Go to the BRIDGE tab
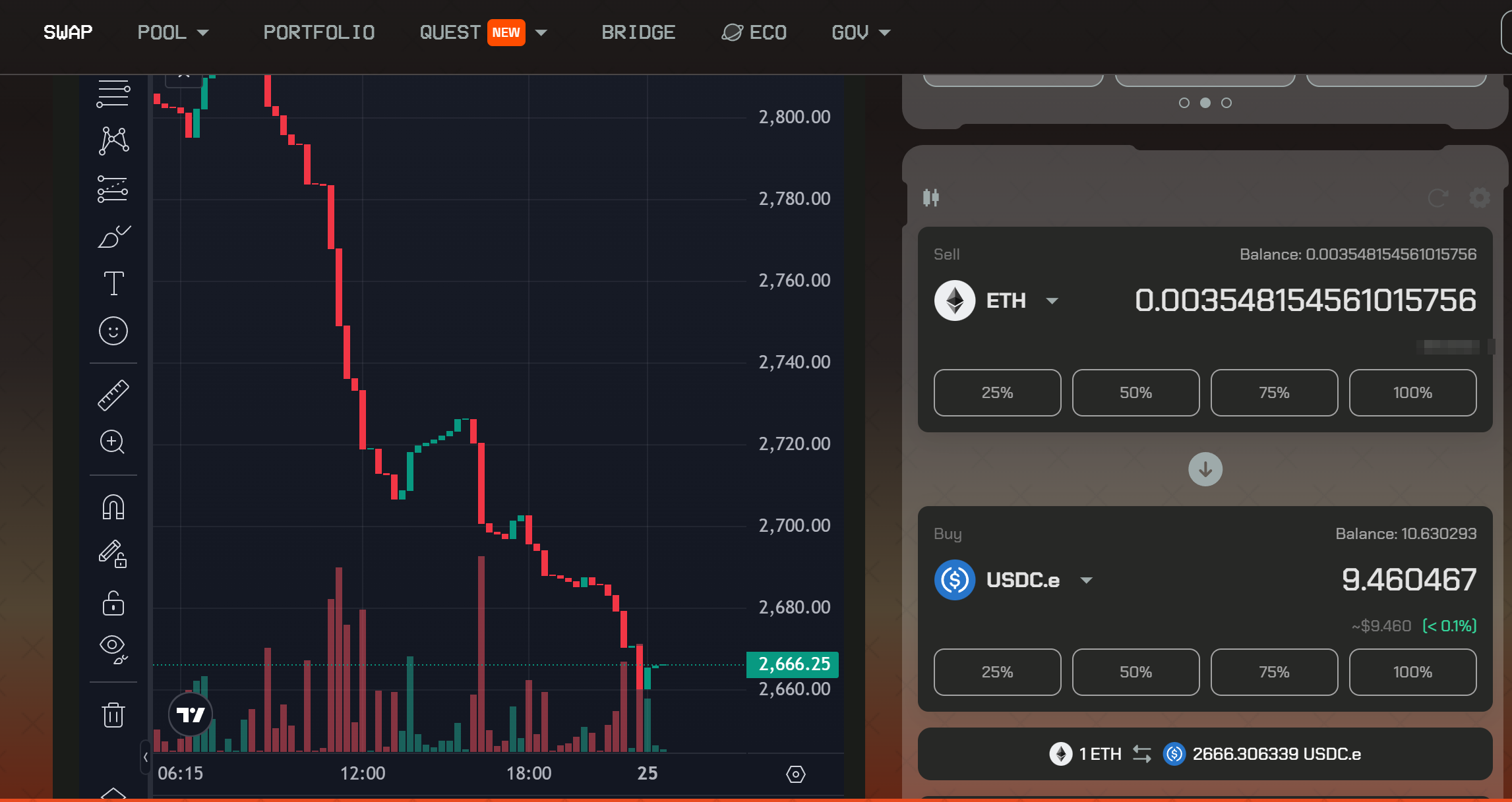This screenshot has height=802, width=1512. [x=638, y=32]
